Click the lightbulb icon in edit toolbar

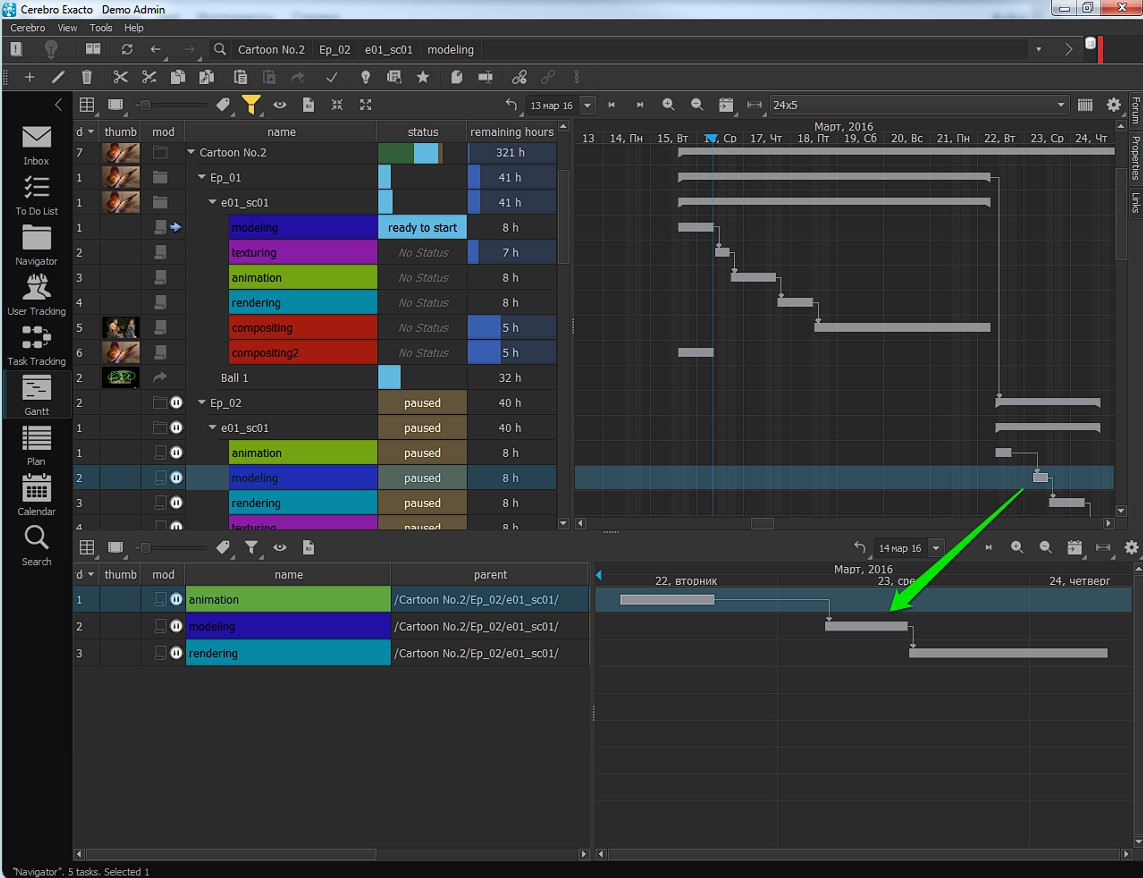point(365,77)
